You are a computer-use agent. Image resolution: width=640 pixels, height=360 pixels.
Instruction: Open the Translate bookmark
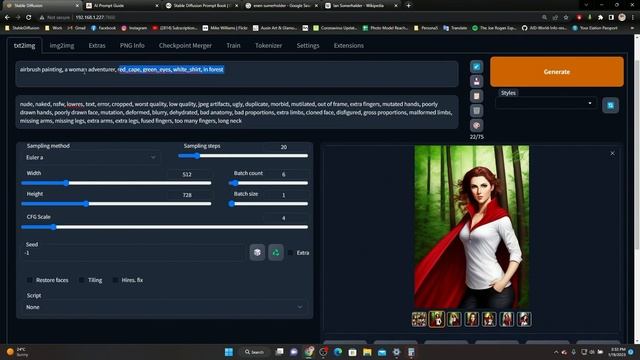pyautogui.click(x=456, y=28)
